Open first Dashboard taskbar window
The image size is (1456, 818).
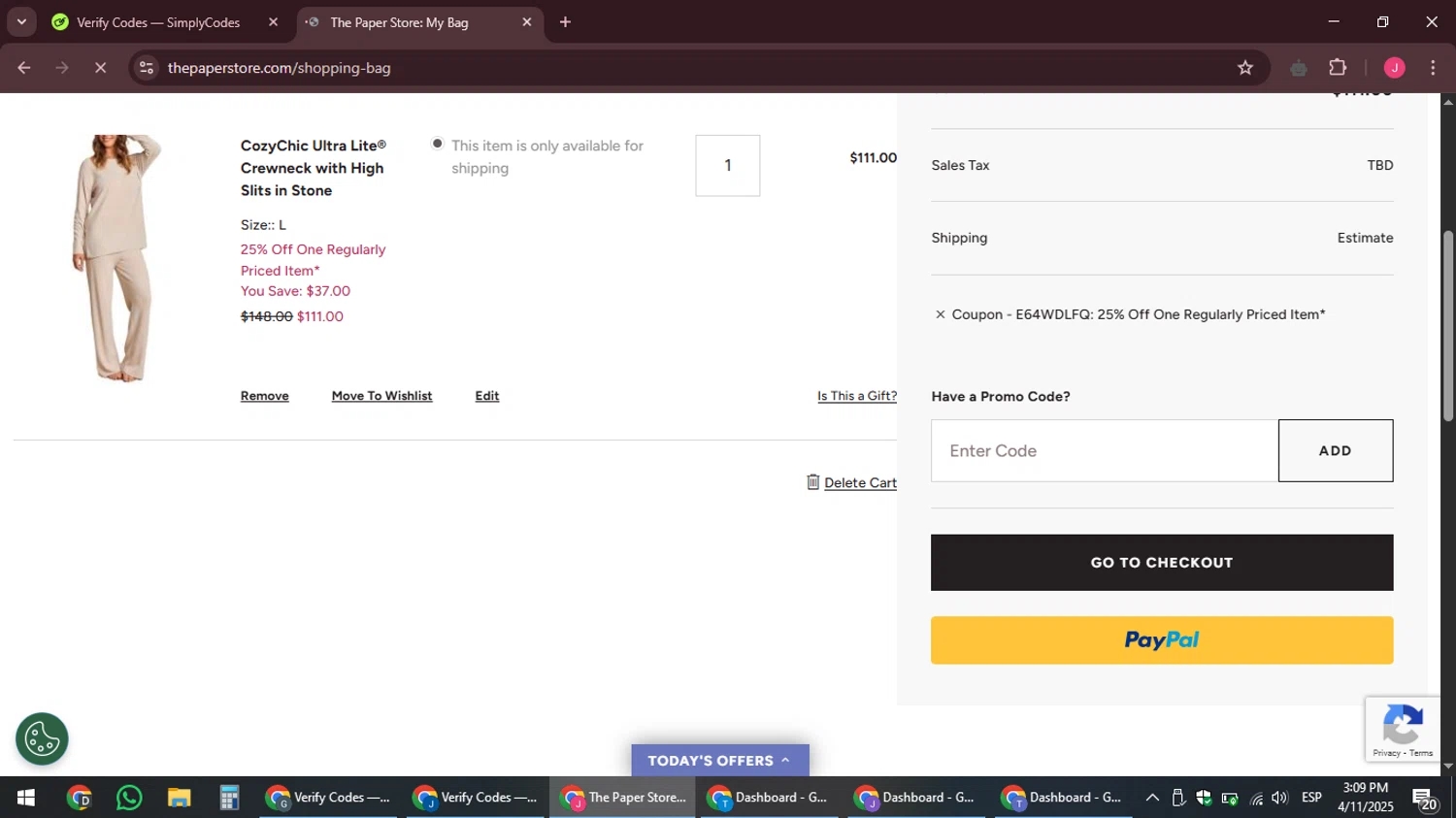pyautogui.click(x=770, y=798)
